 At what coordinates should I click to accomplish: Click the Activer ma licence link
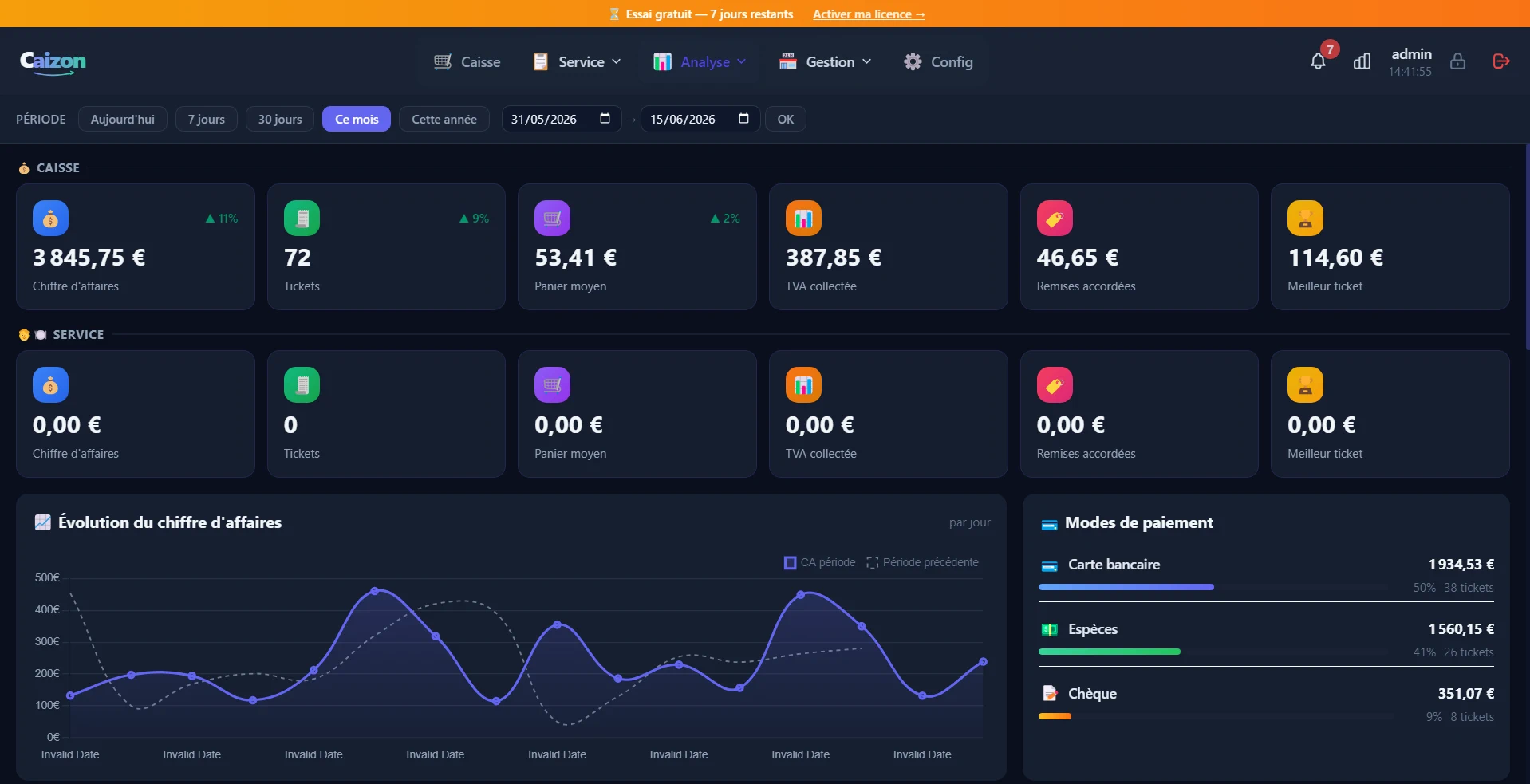(x=869, y=14)
